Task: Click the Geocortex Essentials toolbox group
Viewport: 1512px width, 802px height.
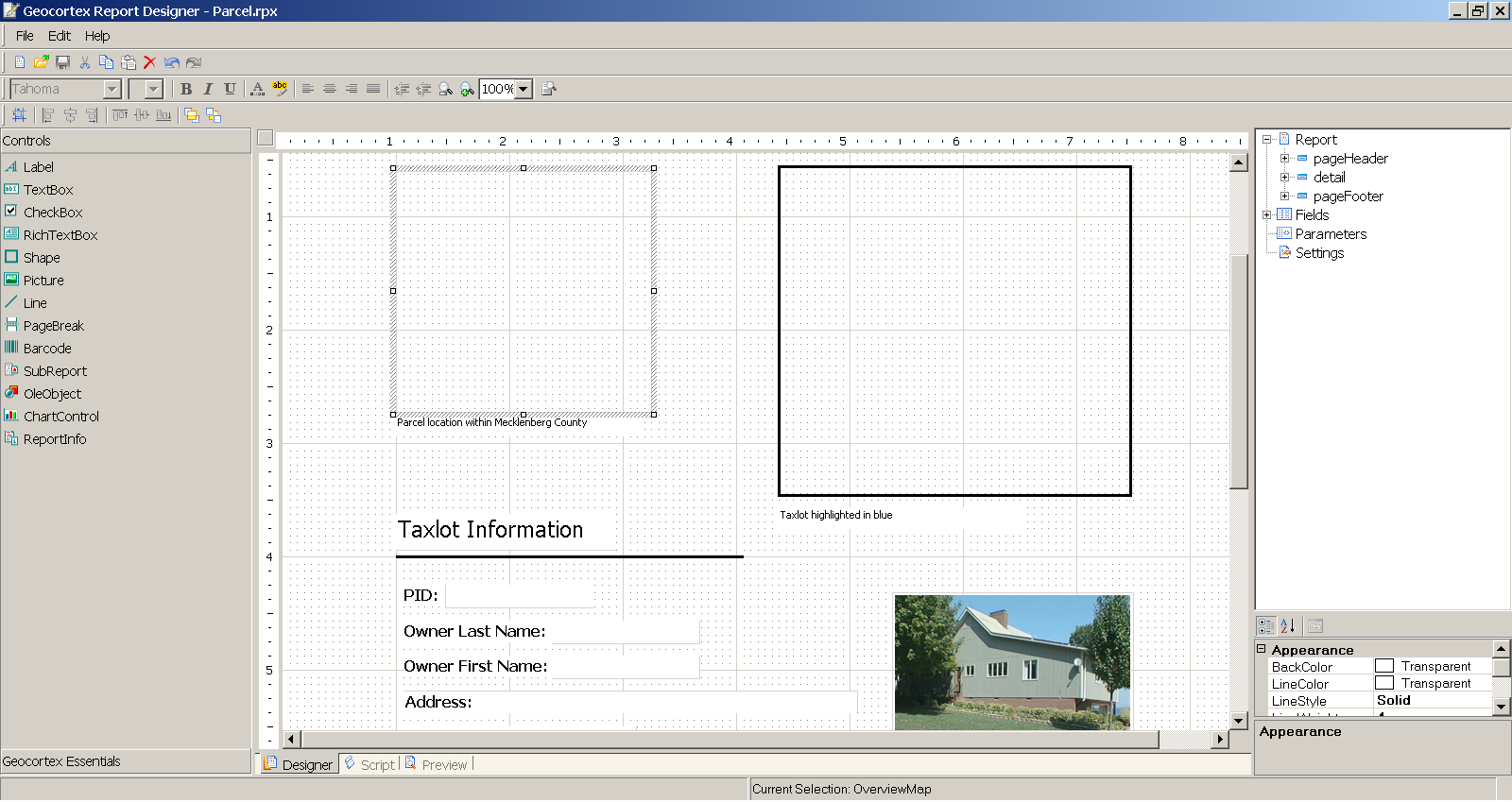Action: [x=126, y=761]
